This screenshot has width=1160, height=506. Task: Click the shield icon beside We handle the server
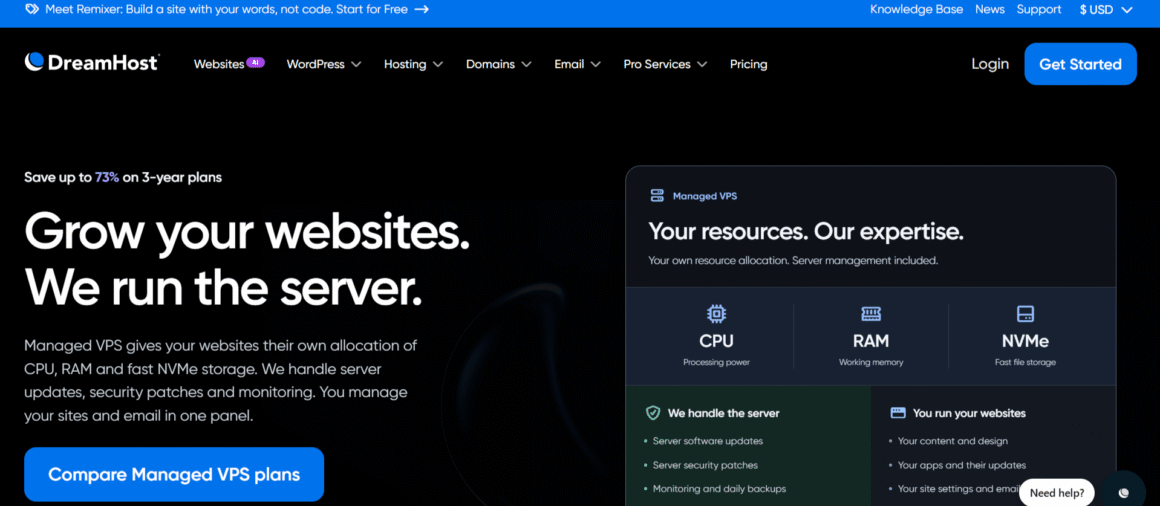pos(653,413)
